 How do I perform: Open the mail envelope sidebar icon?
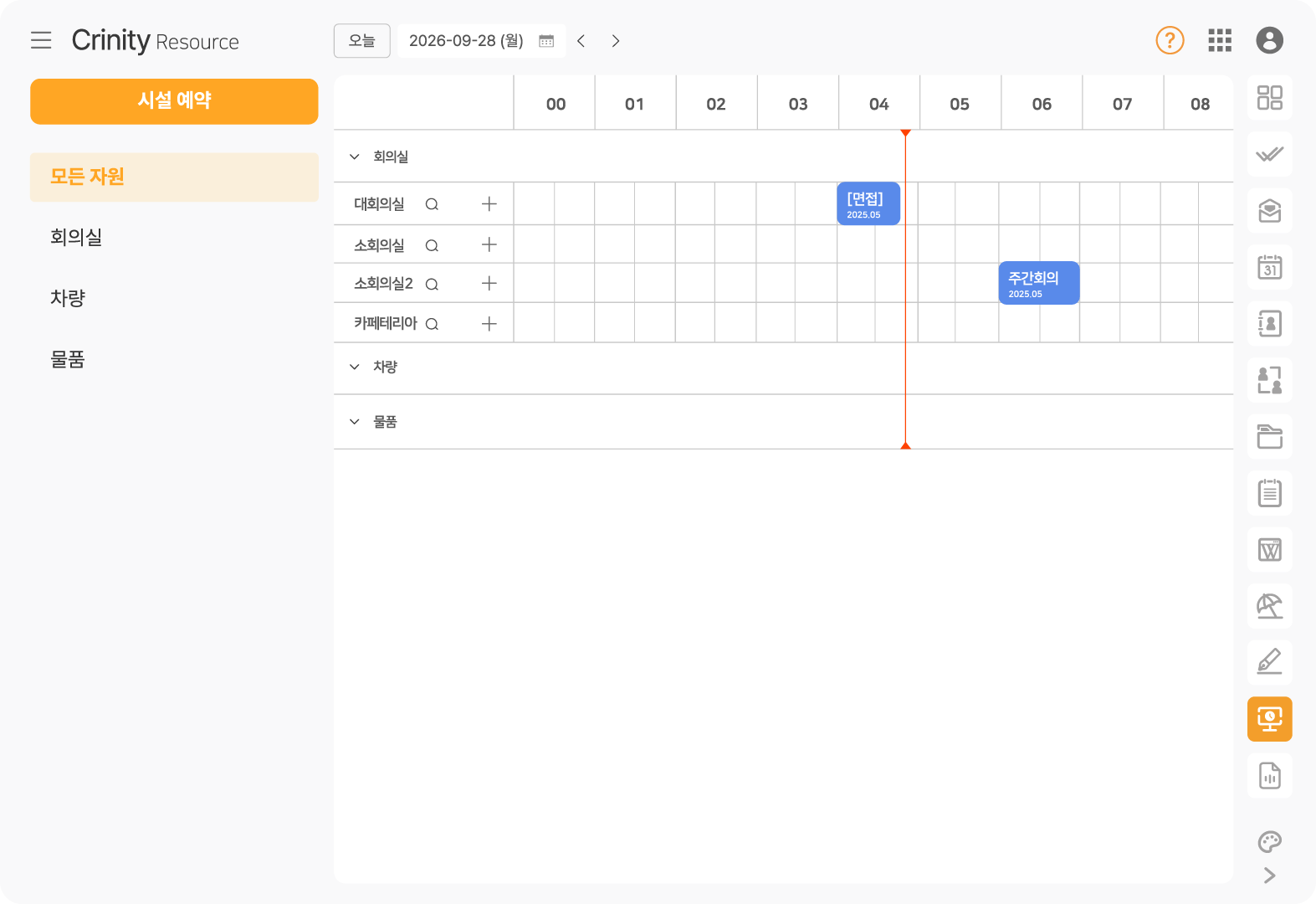[1269, 211]
